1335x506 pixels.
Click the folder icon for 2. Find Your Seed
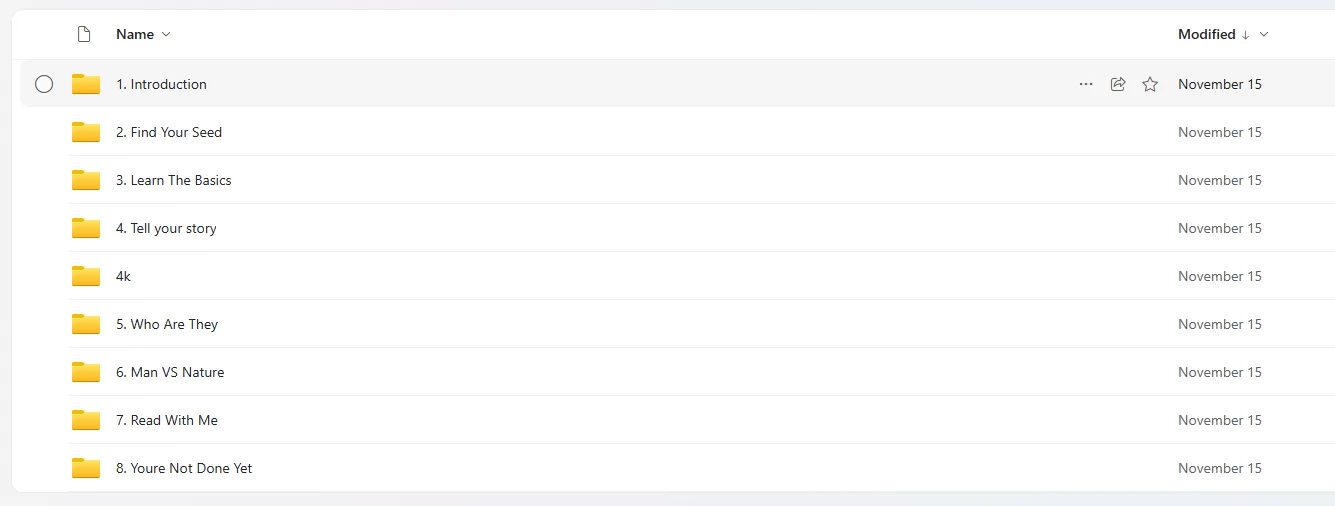tap(86, 132)
